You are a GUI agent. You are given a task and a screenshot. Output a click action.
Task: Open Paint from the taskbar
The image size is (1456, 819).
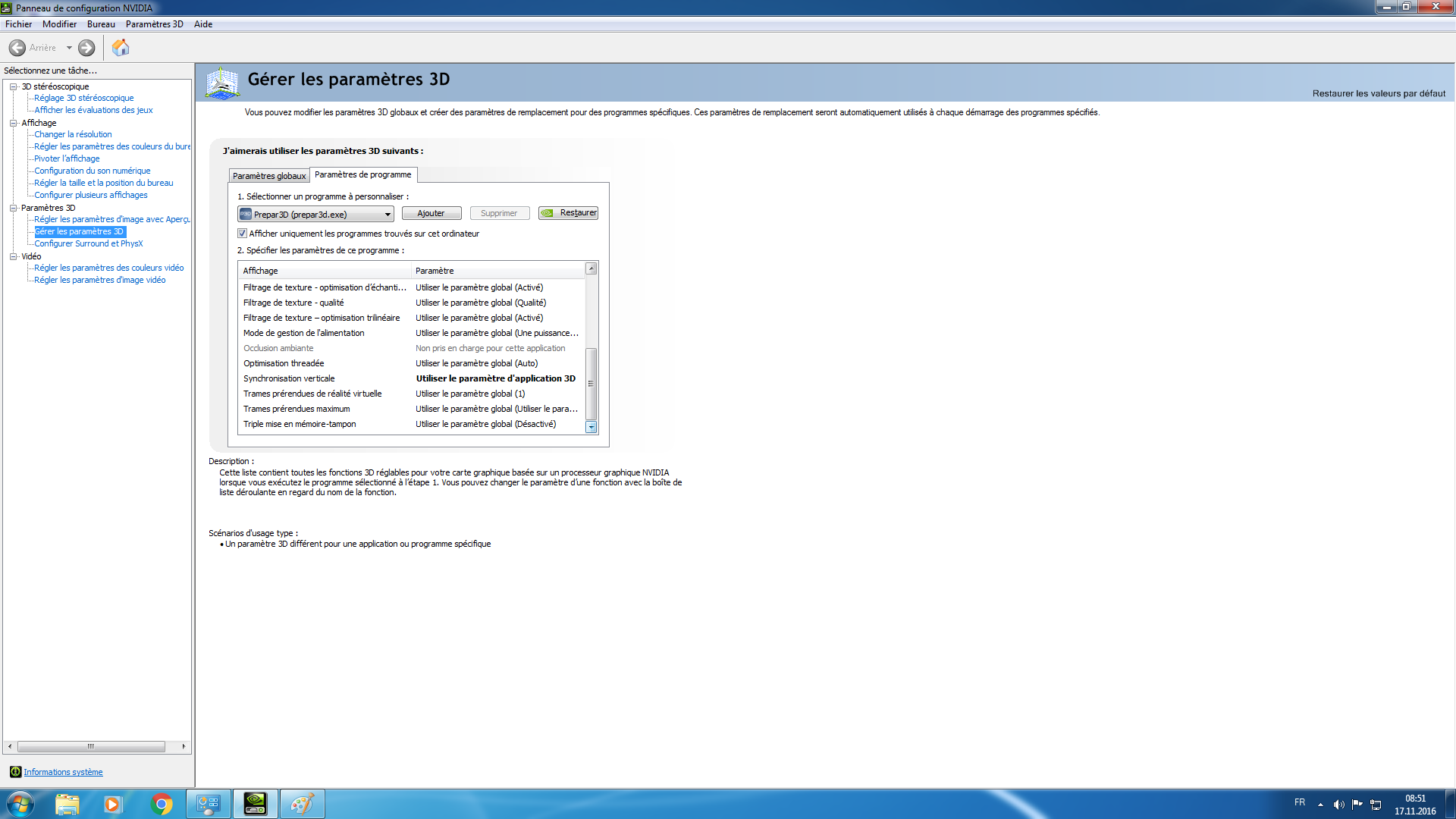coord(303,804)
